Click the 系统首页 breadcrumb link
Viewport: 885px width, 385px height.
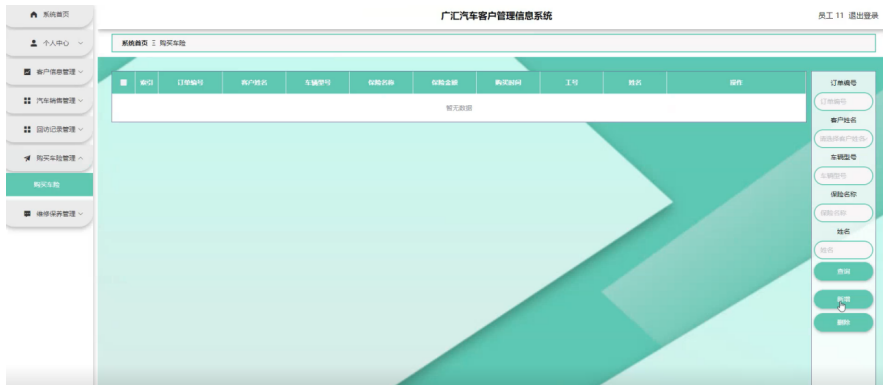coord(135,43)
